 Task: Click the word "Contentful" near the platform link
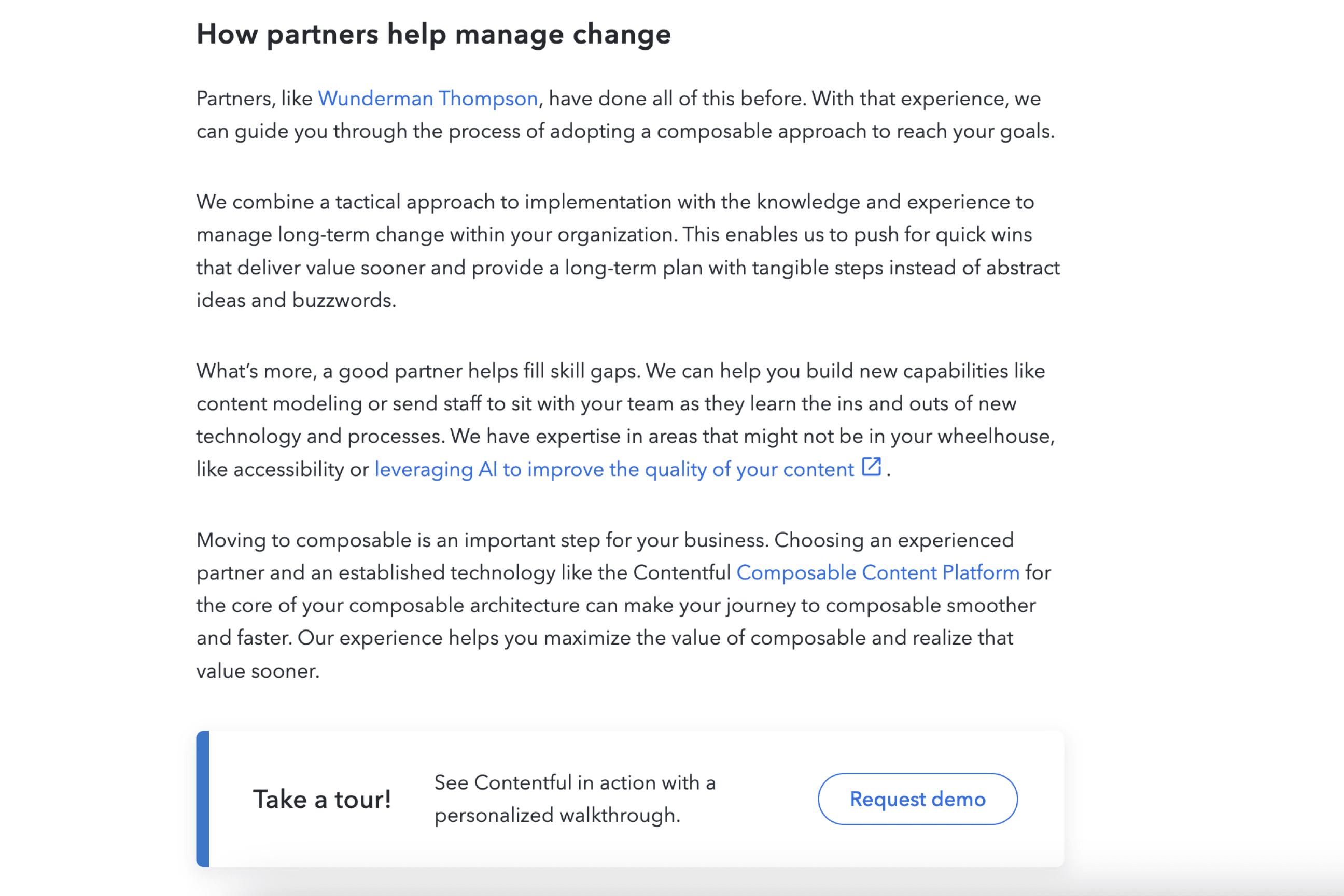(682, 572)
